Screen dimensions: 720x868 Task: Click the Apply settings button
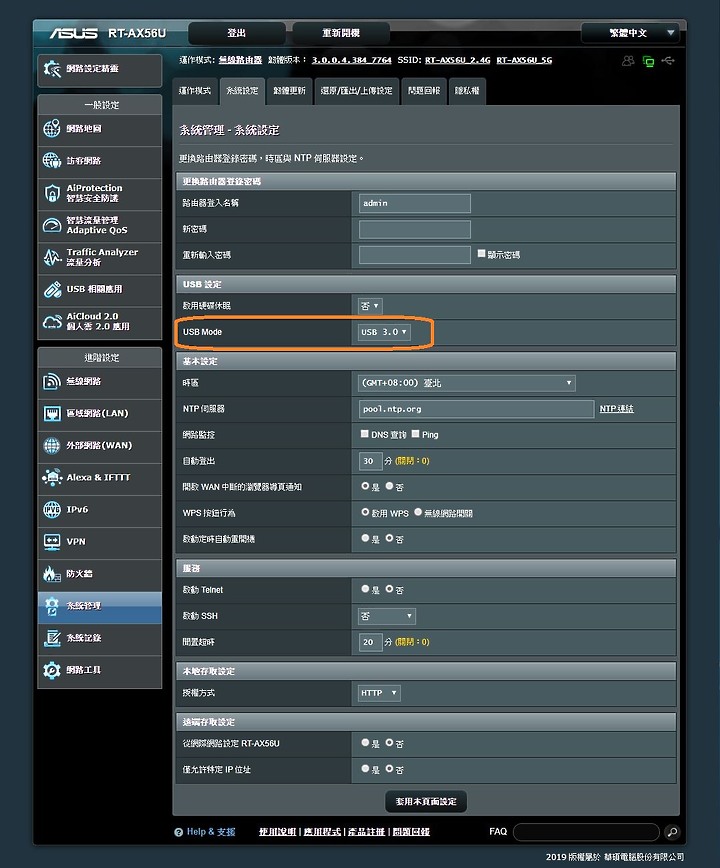(x=426, y=801)
